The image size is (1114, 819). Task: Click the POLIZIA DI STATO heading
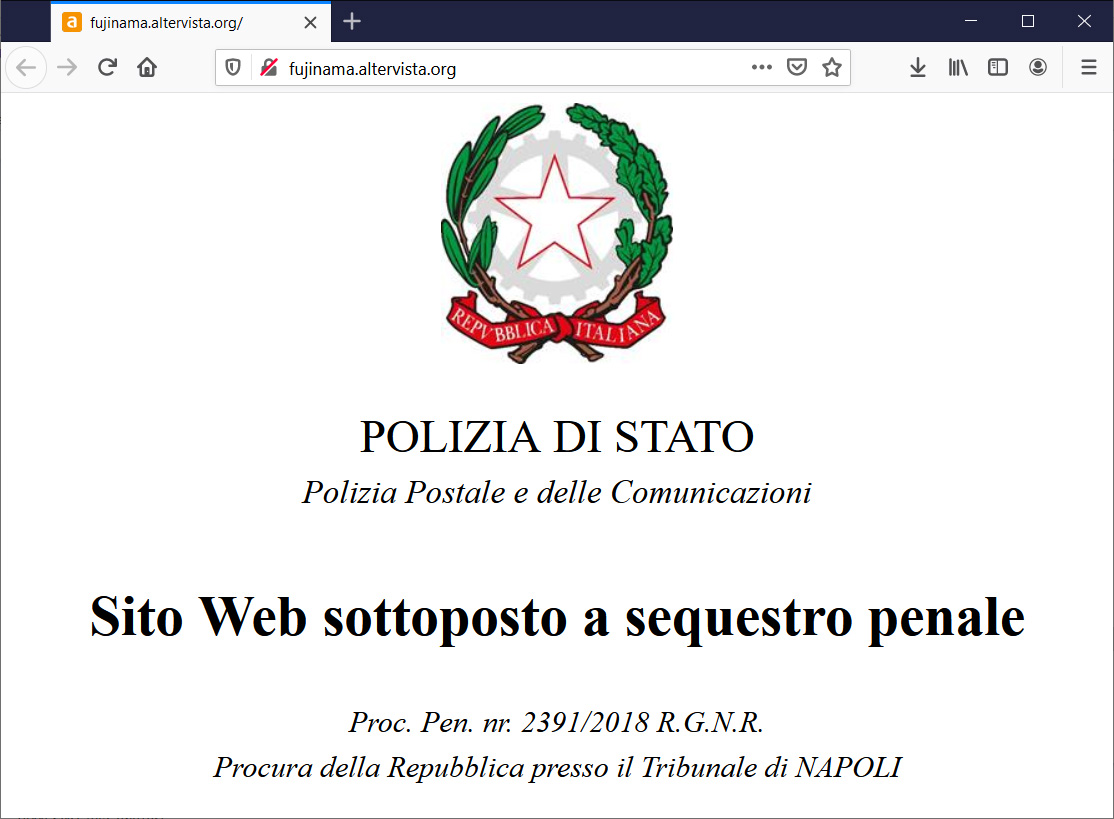point(557,436)
